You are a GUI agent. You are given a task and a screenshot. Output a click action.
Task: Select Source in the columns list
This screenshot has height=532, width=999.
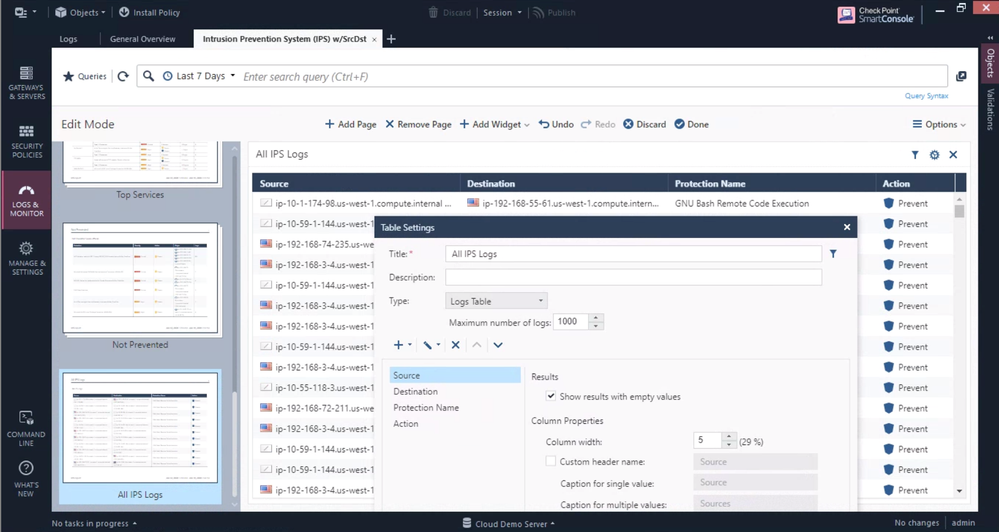(x=455, y=375)
